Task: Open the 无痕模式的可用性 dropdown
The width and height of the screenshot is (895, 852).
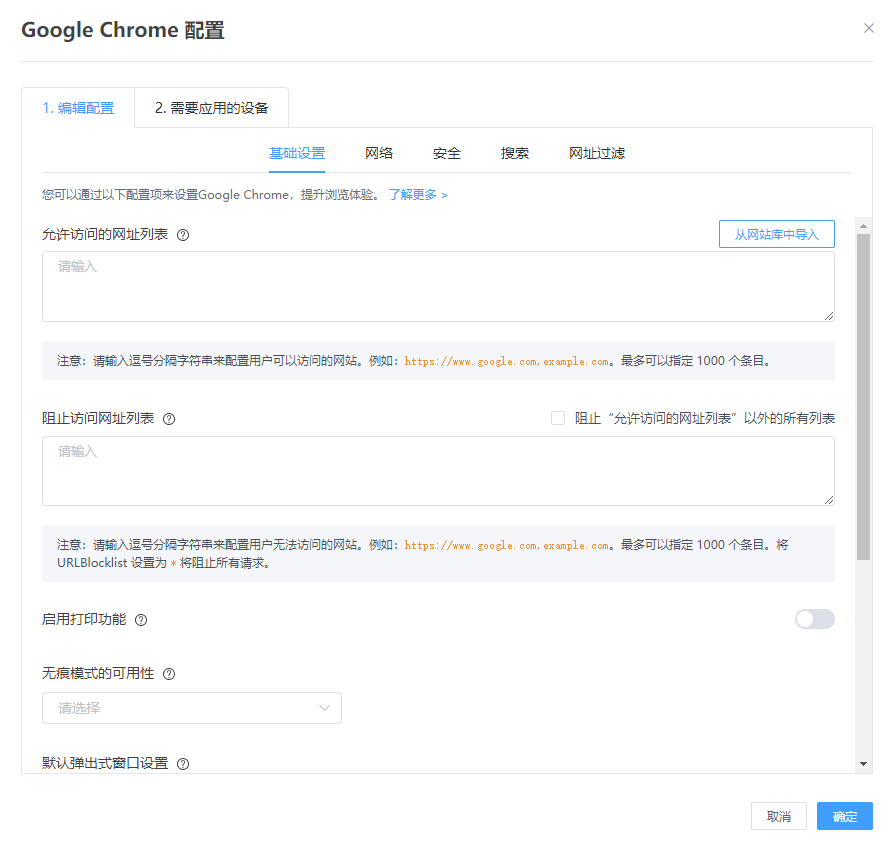Action: pos(192,708)
